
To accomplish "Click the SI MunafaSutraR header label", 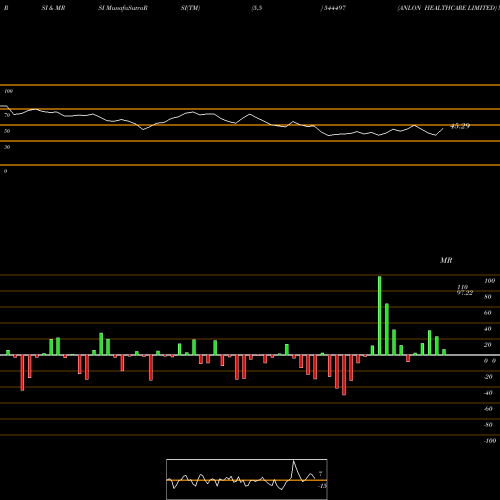I will (123, 8).
